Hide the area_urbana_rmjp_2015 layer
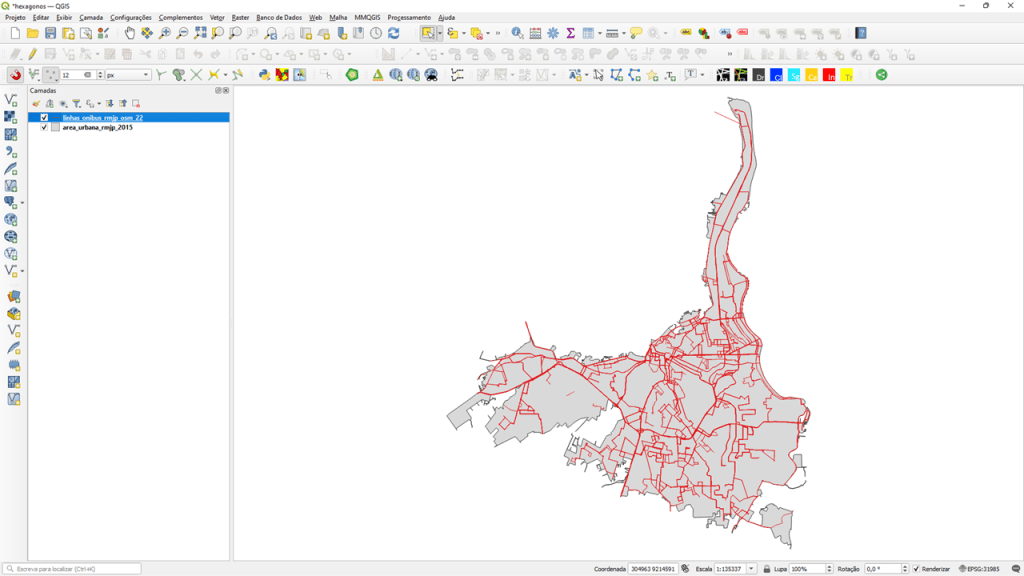 44,127
